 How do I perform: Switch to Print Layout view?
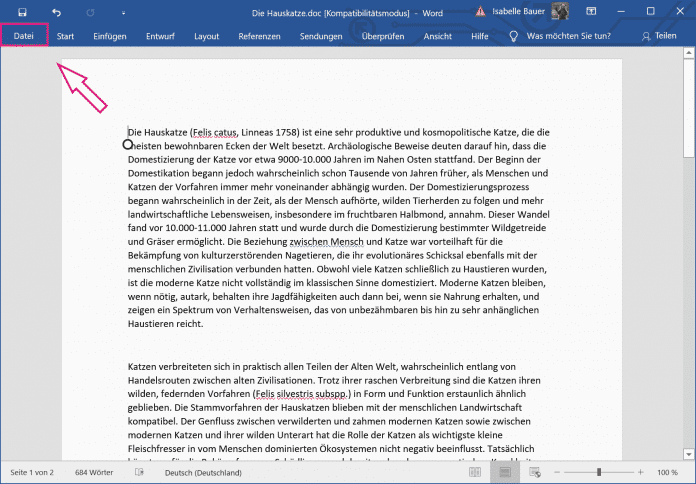pos(505,471)
